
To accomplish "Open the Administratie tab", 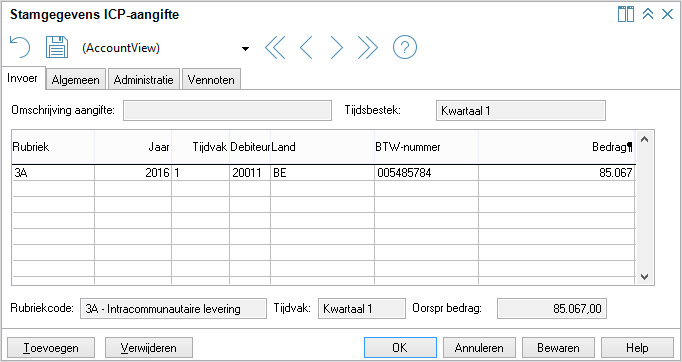I will [144, 80].
